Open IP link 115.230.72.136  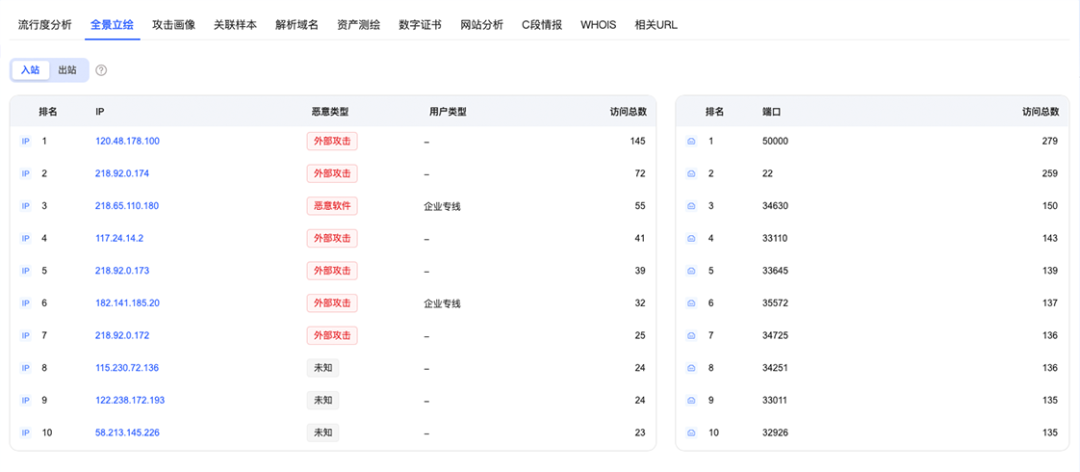(127, 368)
